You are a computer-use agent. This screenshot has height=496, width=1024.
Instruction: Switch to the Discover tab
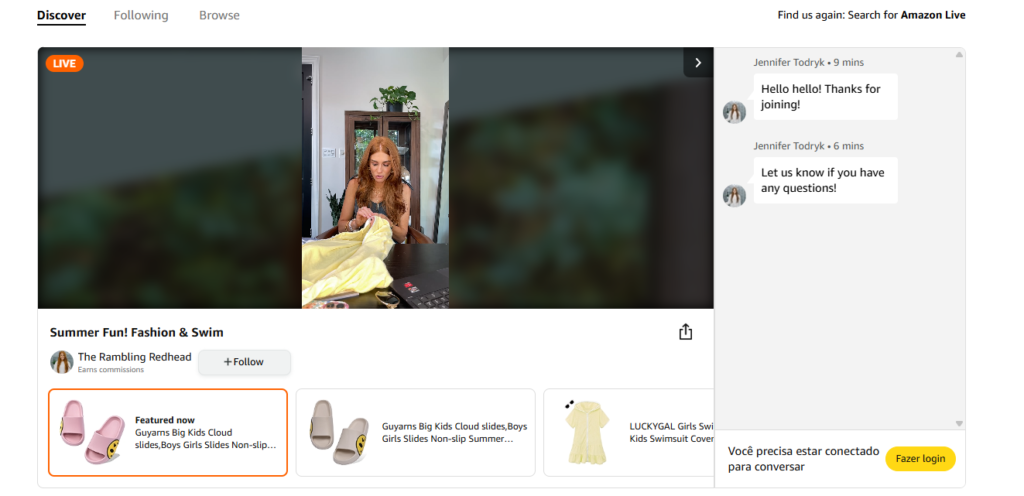(61, 16)
